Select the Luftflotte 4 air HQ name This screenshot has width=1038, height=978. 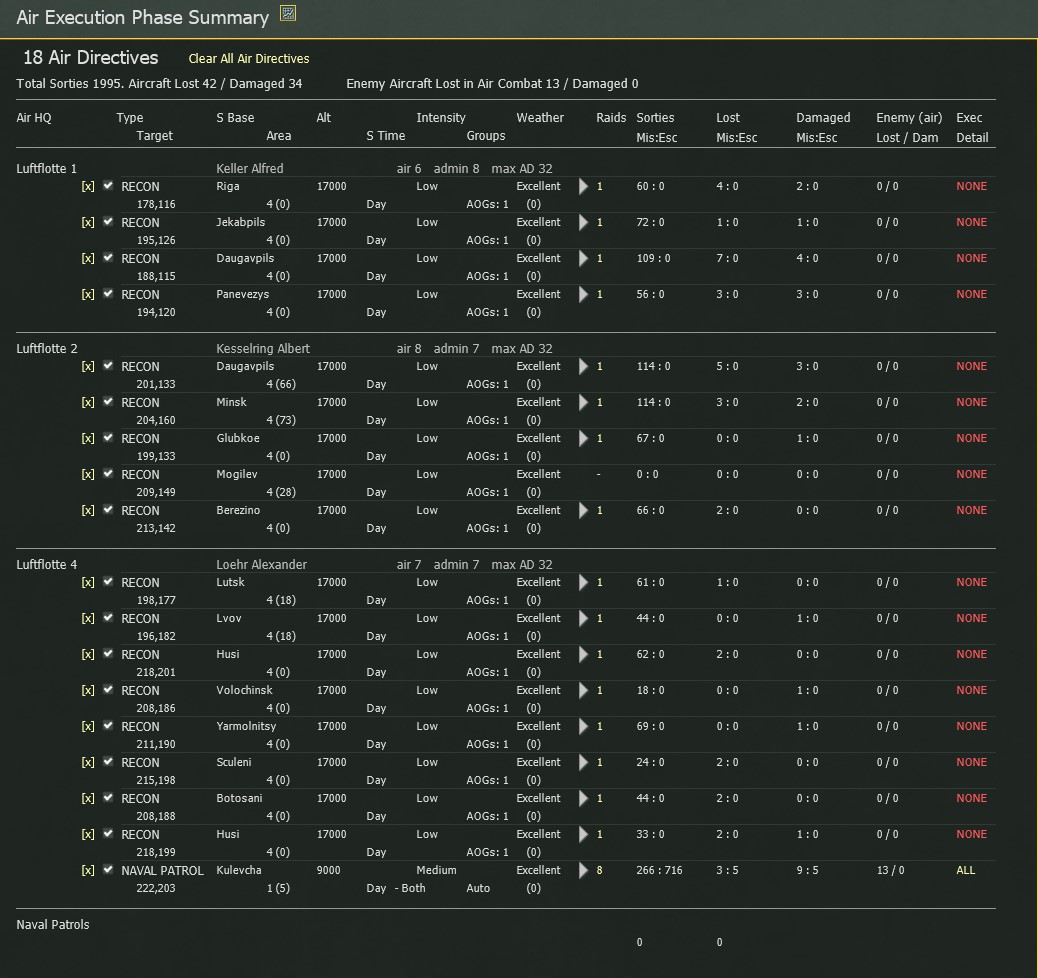[47, 565]
